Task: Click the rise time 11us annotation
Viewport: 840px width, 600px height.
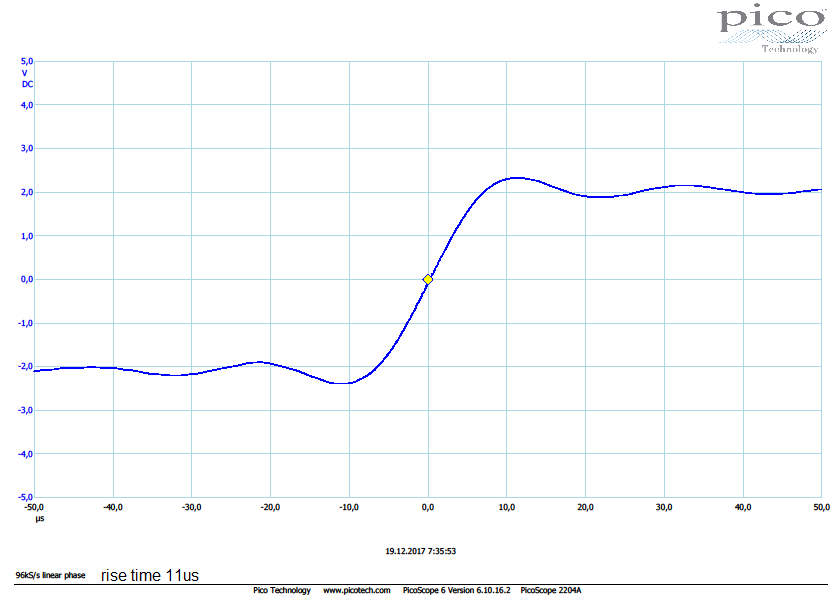Action: (x=150, y=575)
